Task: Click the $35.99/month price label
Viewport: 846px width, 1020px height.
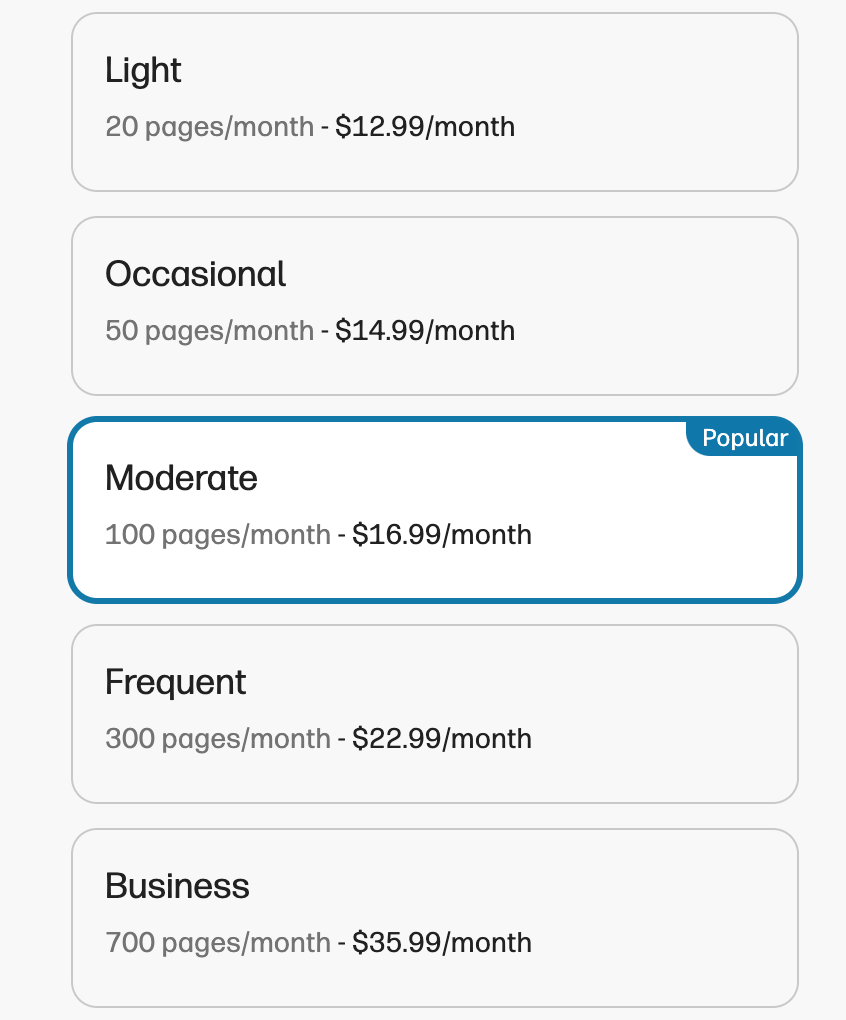Action: click(442, 942)
